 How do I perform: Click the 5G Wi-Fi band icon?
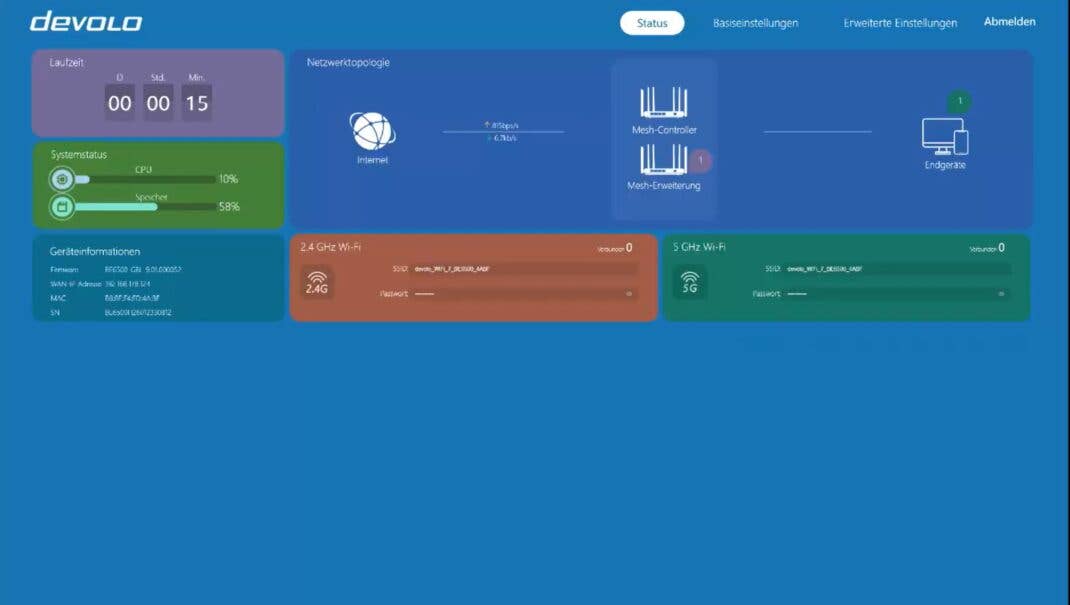(x=690, y=282)
